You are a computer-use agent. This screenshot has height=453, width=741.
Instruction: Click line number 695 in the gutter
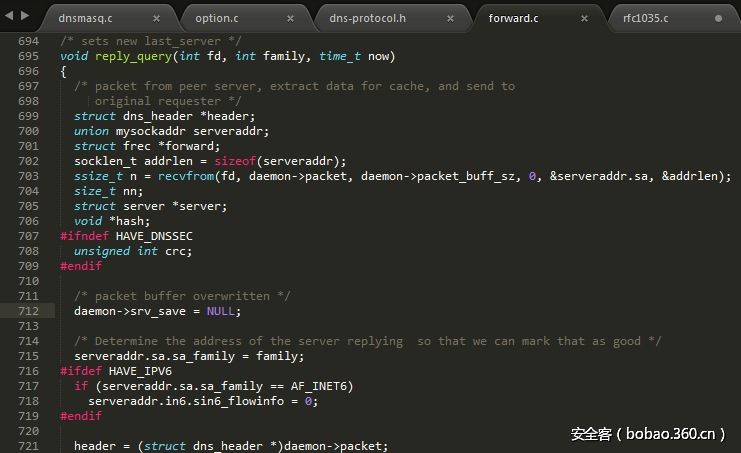click(x=28, y=56)
